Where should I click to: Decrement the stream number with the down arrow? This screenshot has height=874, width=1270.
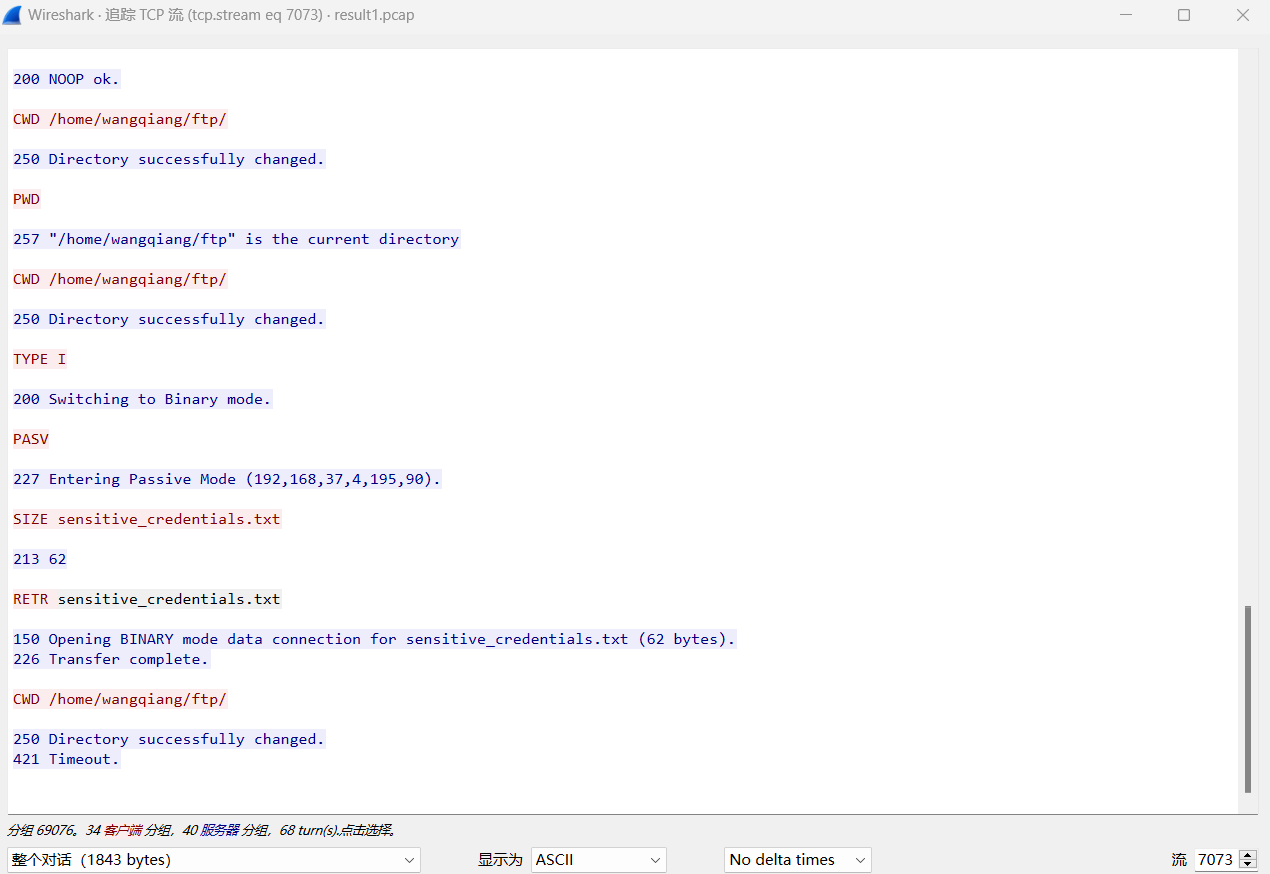(1247, 865)
